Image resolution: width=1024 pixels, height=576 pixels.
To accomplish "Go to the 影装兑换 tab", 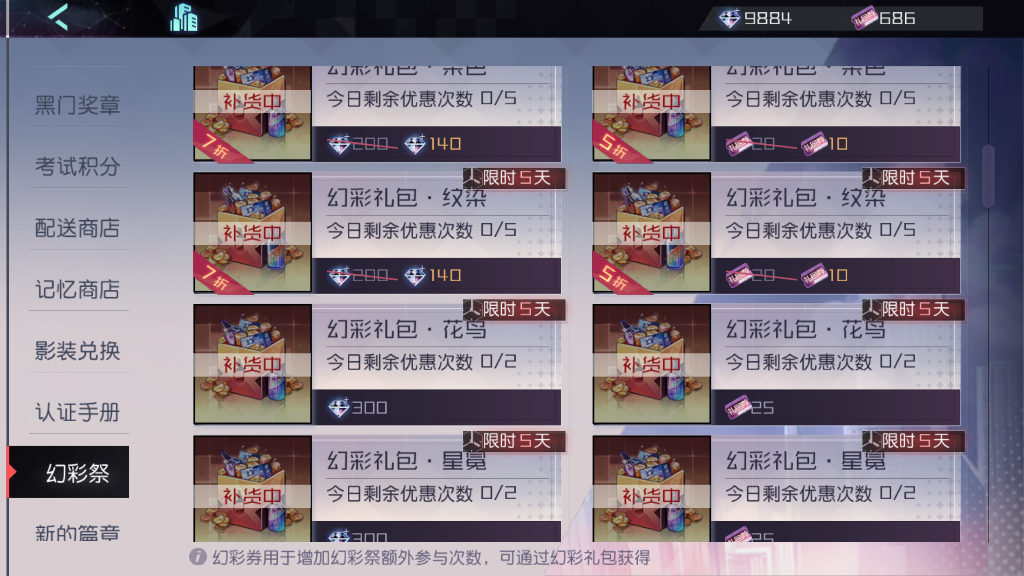I will click(77, 350).
